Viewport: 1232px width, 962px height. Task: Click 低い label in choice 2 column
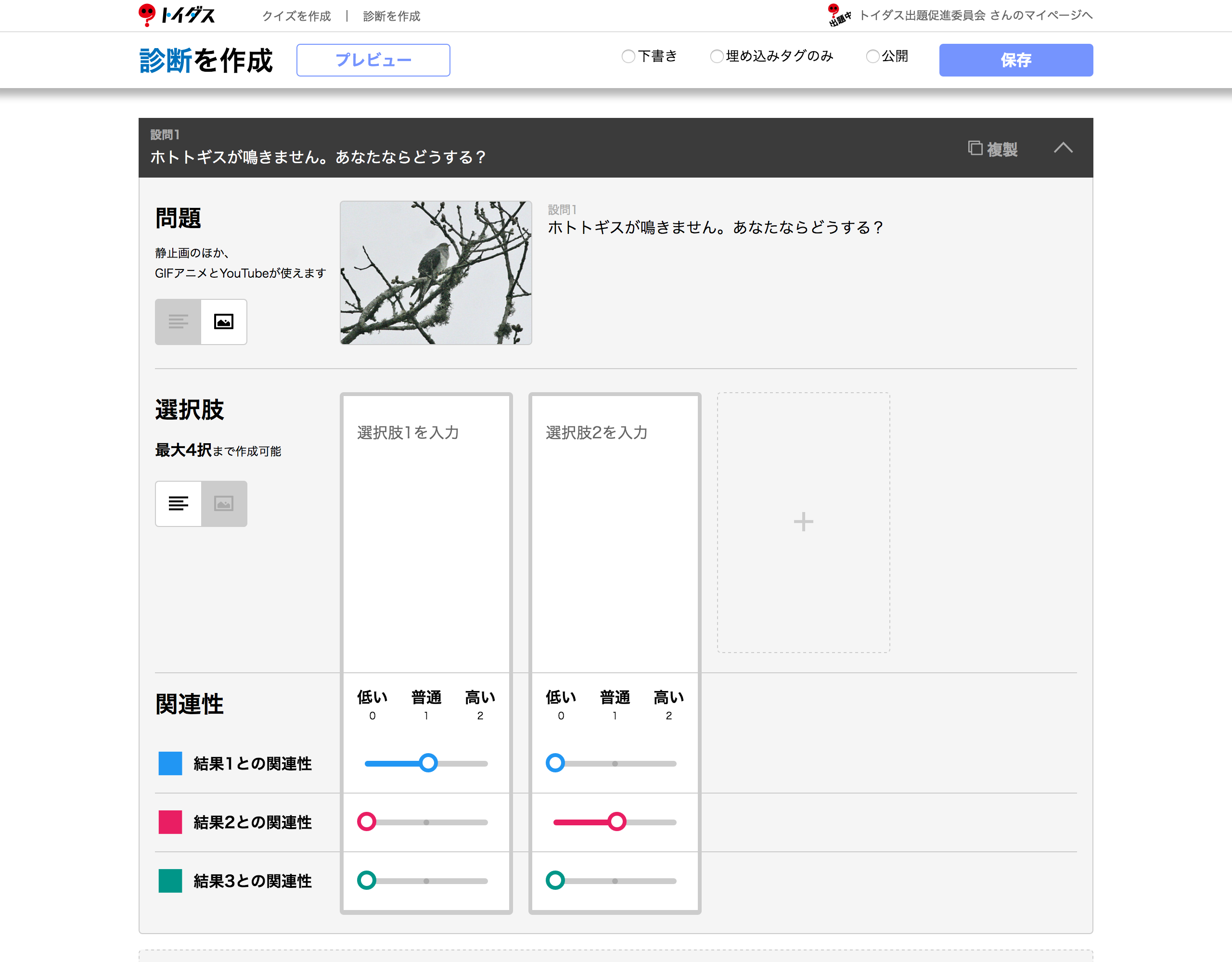561,697
